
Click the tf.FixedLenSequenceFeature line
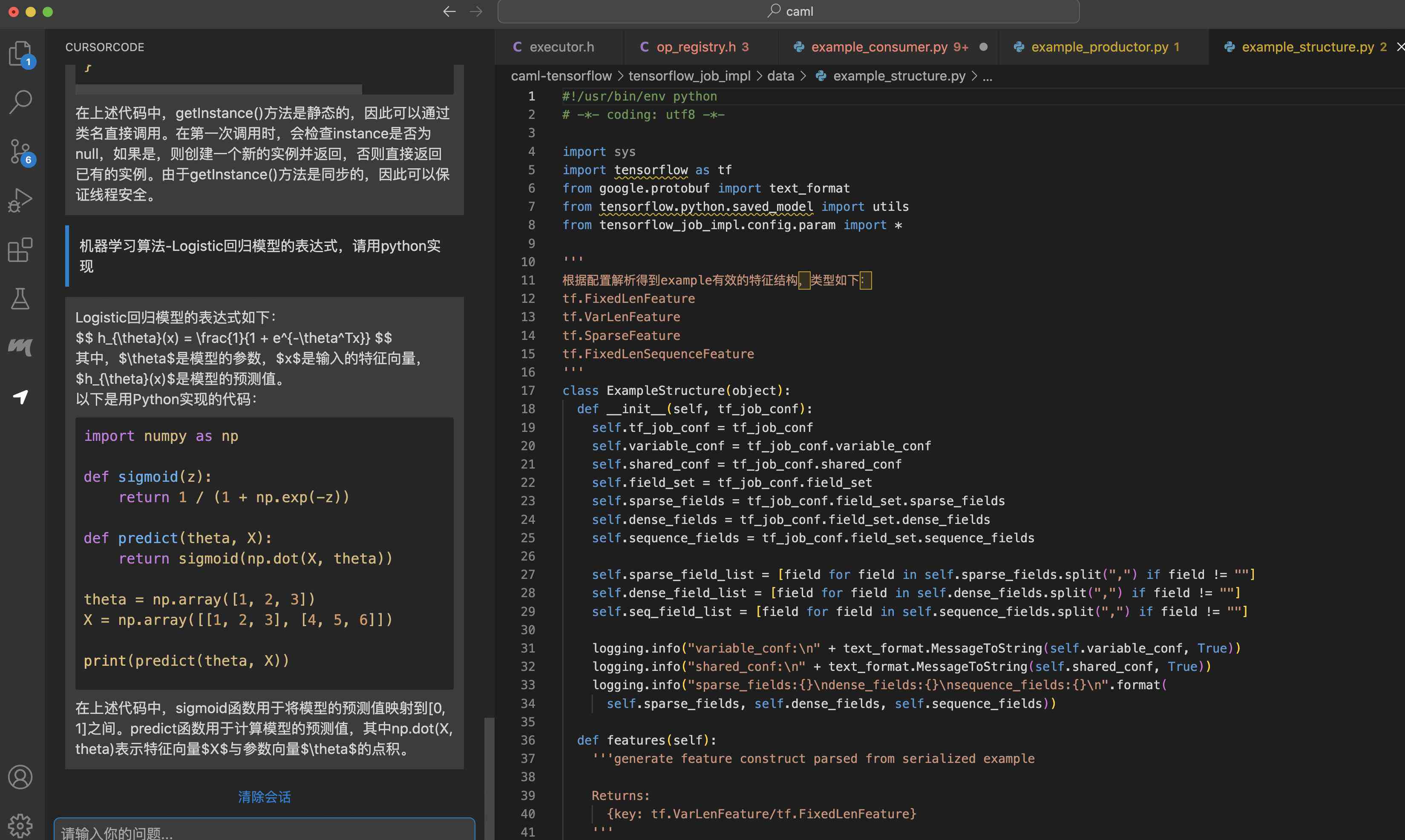658,354
